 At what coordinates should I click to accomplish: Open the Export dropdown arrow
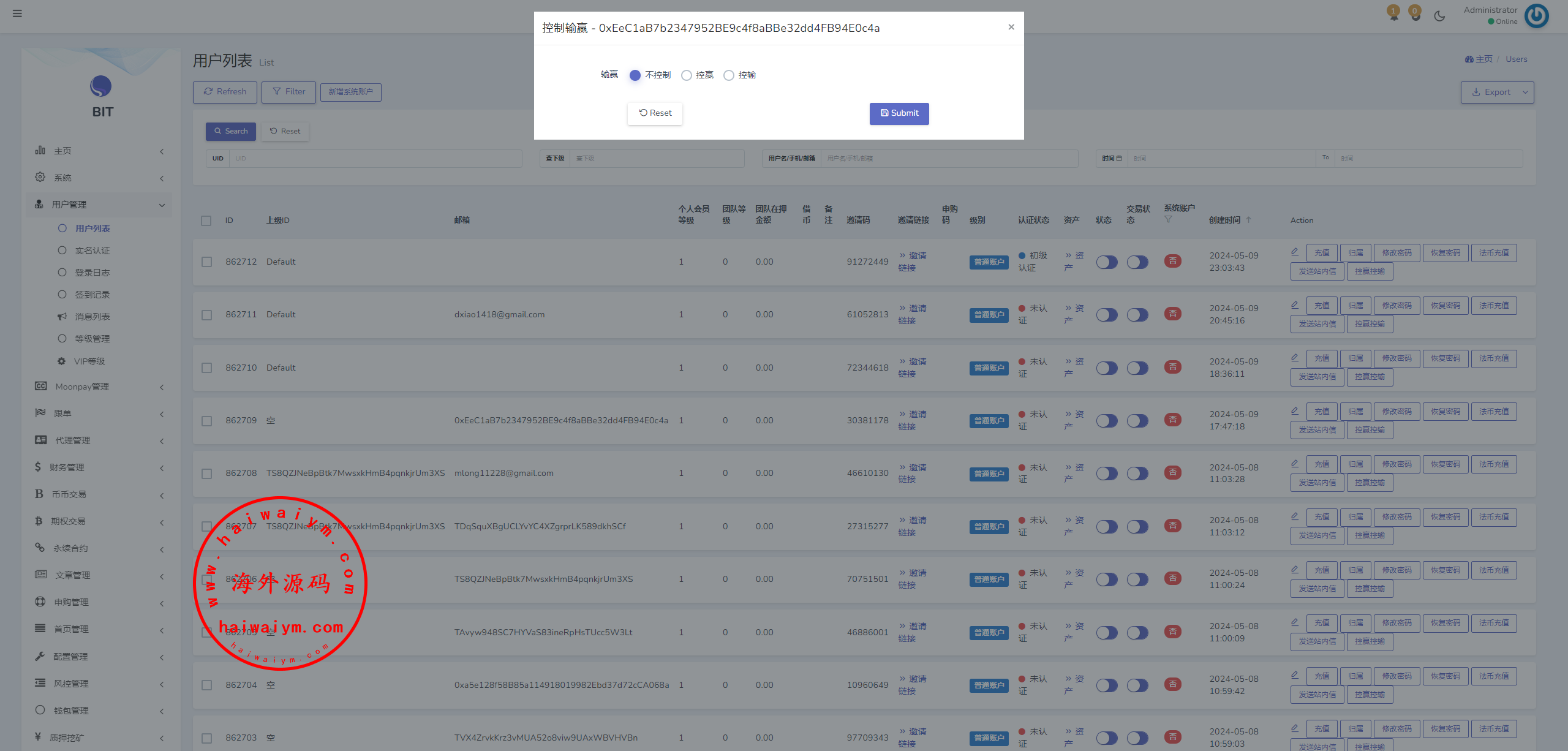click(1525, 92)
